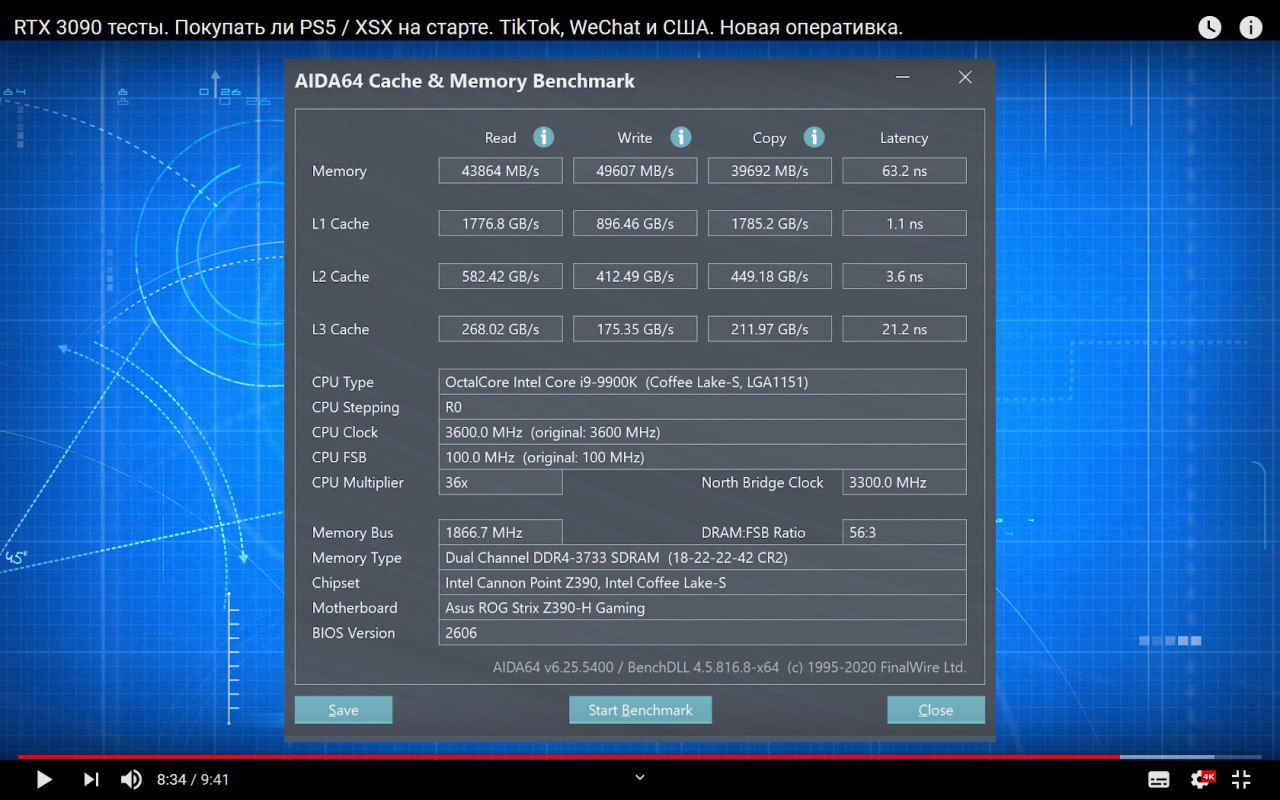Skip to the next video
The image size is (1280, 800).
[91, 779]
